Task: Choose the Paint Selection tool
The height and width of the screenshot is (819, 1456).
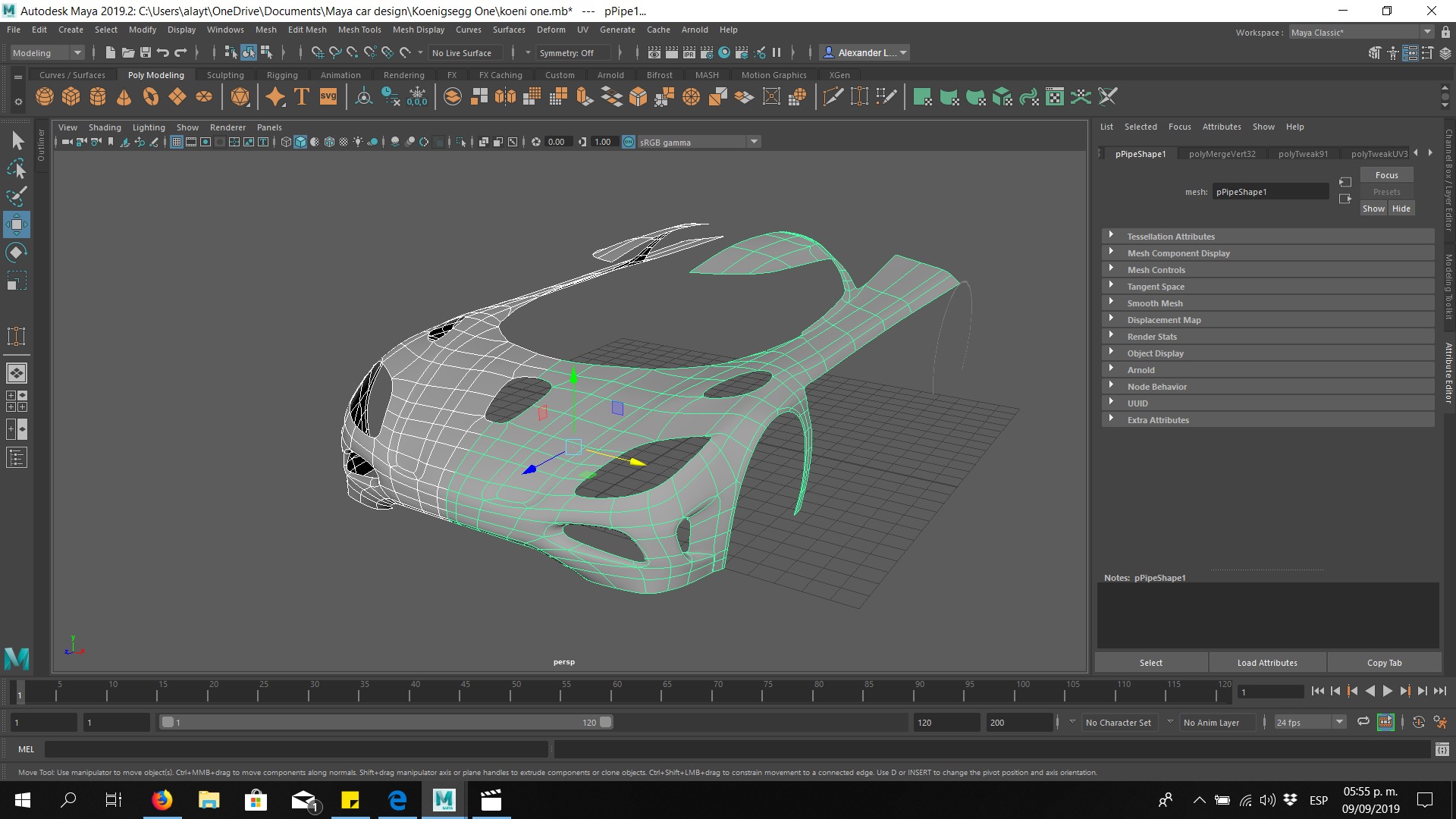Action: click(16, 196)
